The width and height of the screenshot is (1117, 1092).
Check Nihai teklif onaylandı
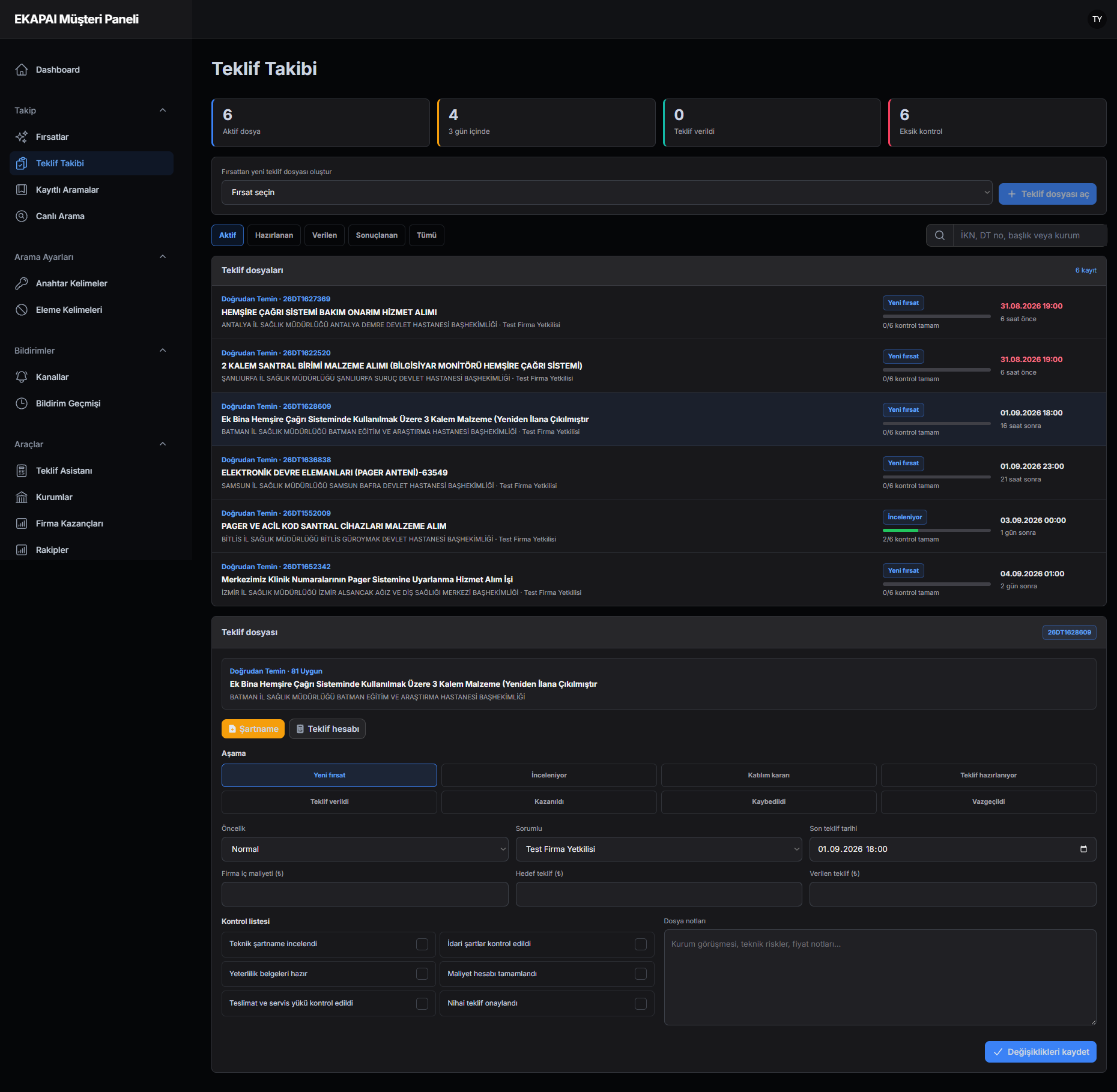pos(641,1004)
